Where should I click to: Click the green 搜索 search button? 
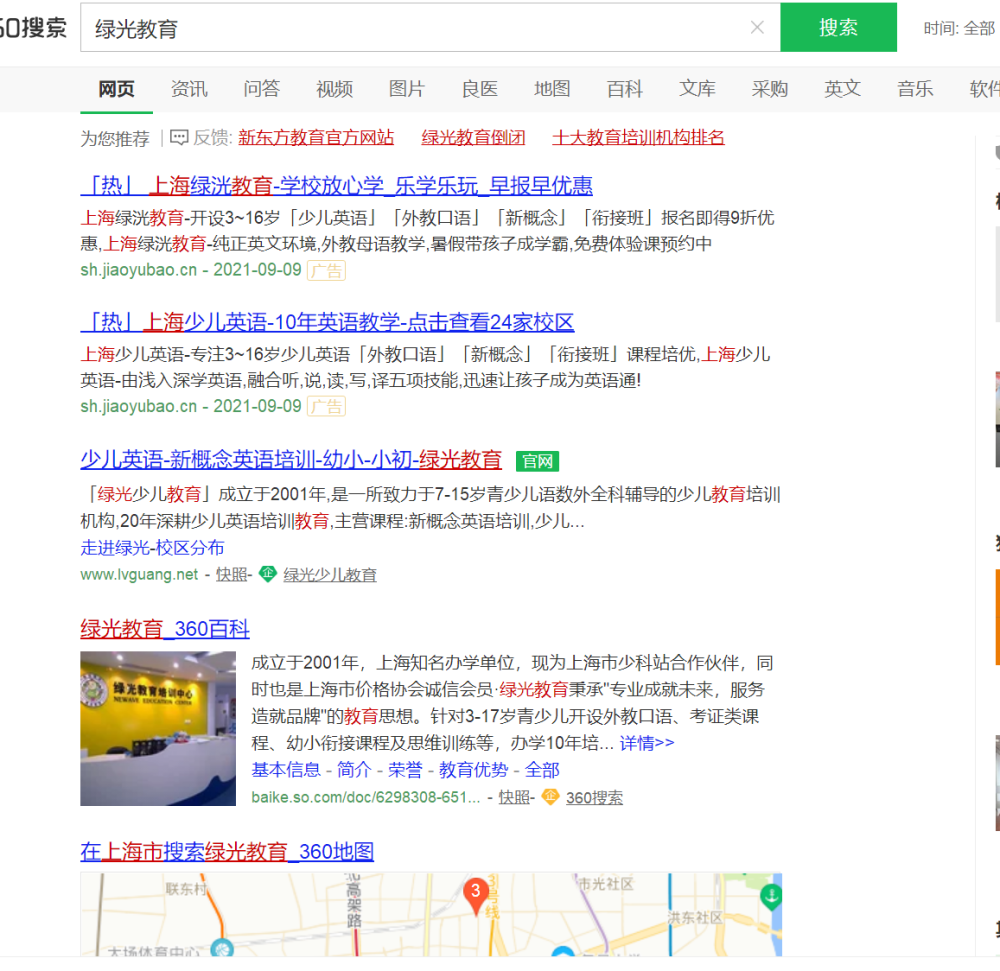(838, 27)
